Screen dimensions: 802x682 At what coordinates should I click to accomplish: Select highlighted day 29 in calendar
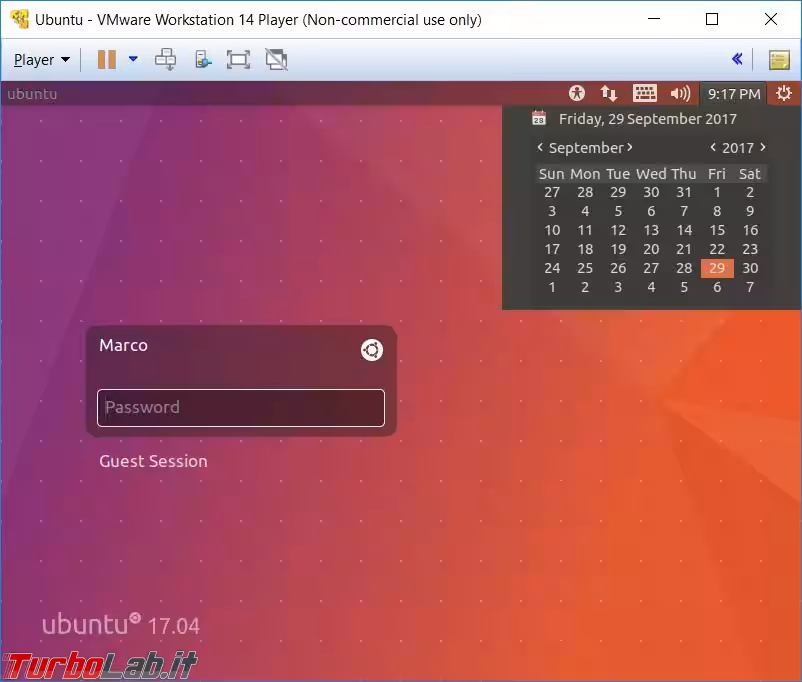pos(717,268)
